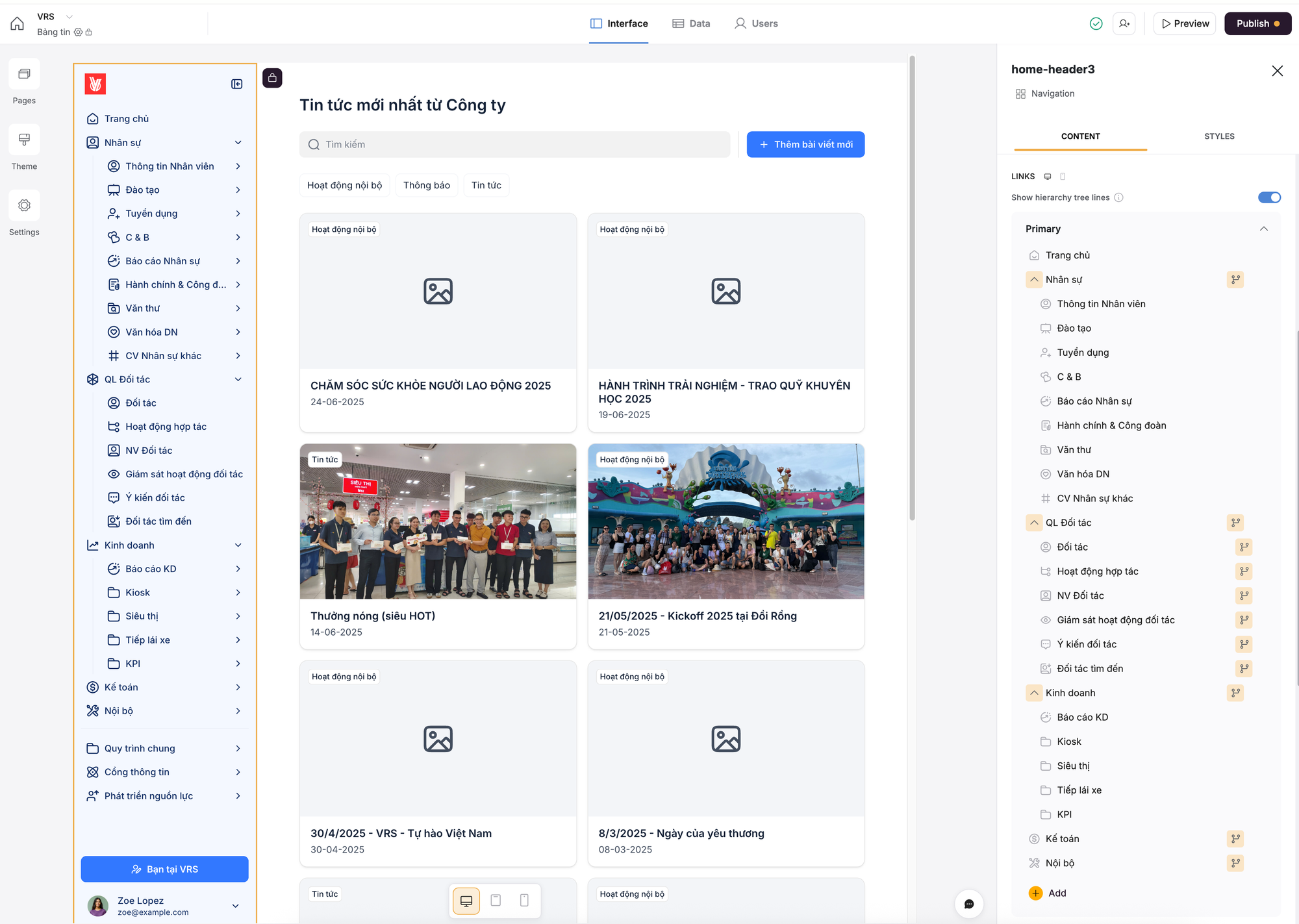
Task: Select the tablet viewport icon
Action: (x=496, y=901)
